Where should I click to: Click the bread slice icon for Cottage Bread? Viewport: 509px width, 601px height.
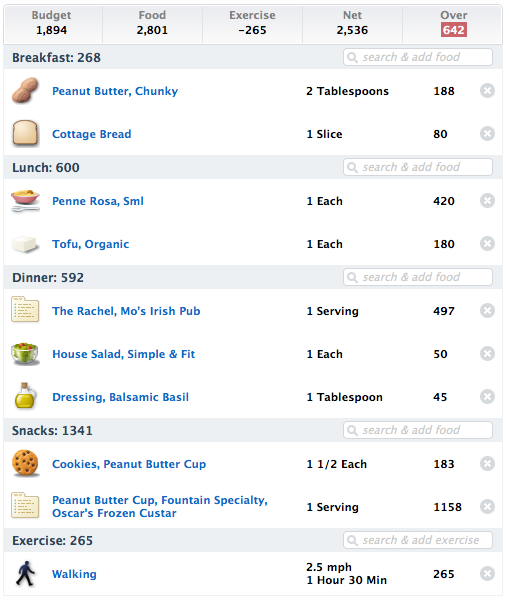25,134
